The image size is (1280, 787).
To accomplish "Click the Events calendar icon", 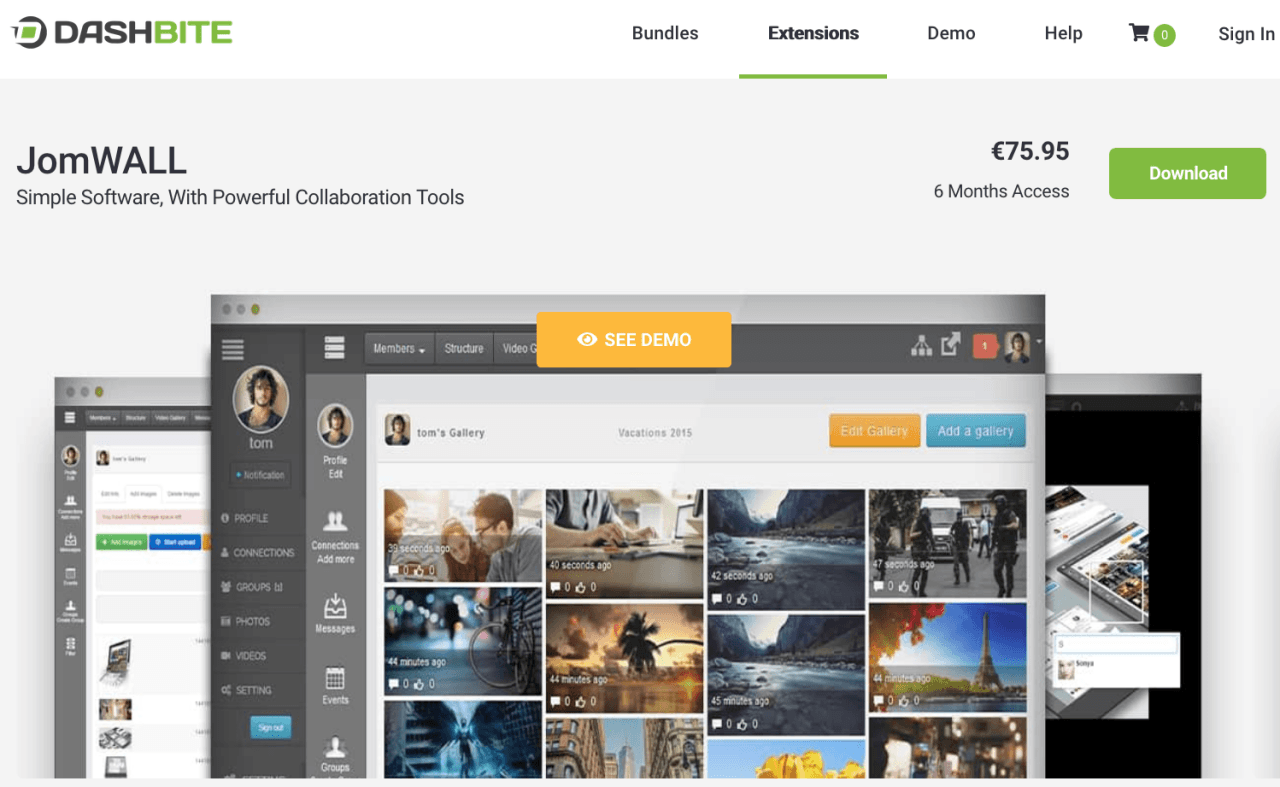I will pyautogui.click(x=335, y=678).
